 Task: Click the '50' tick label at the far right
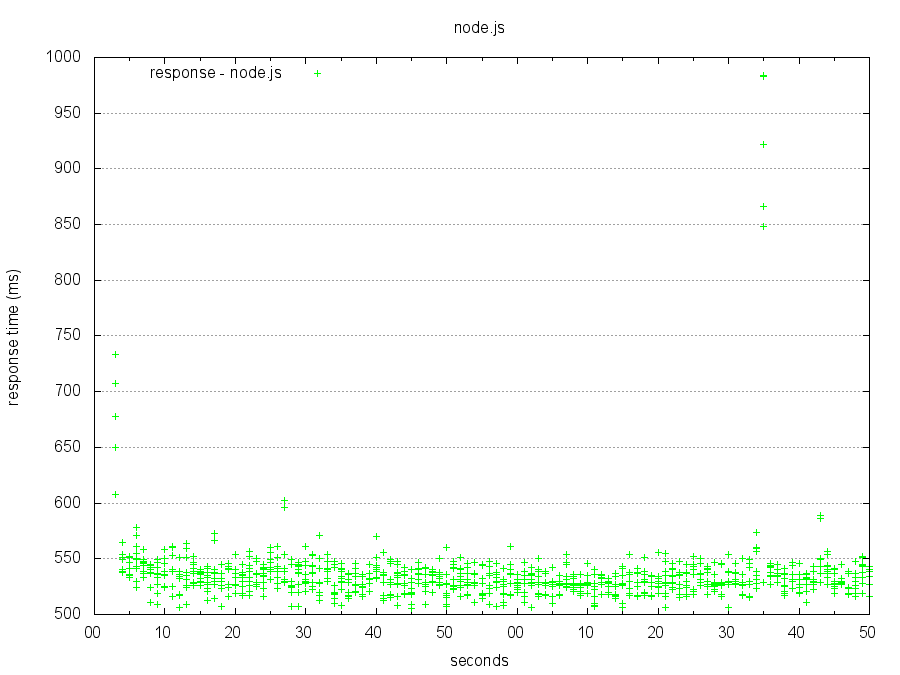pos(867,629)
